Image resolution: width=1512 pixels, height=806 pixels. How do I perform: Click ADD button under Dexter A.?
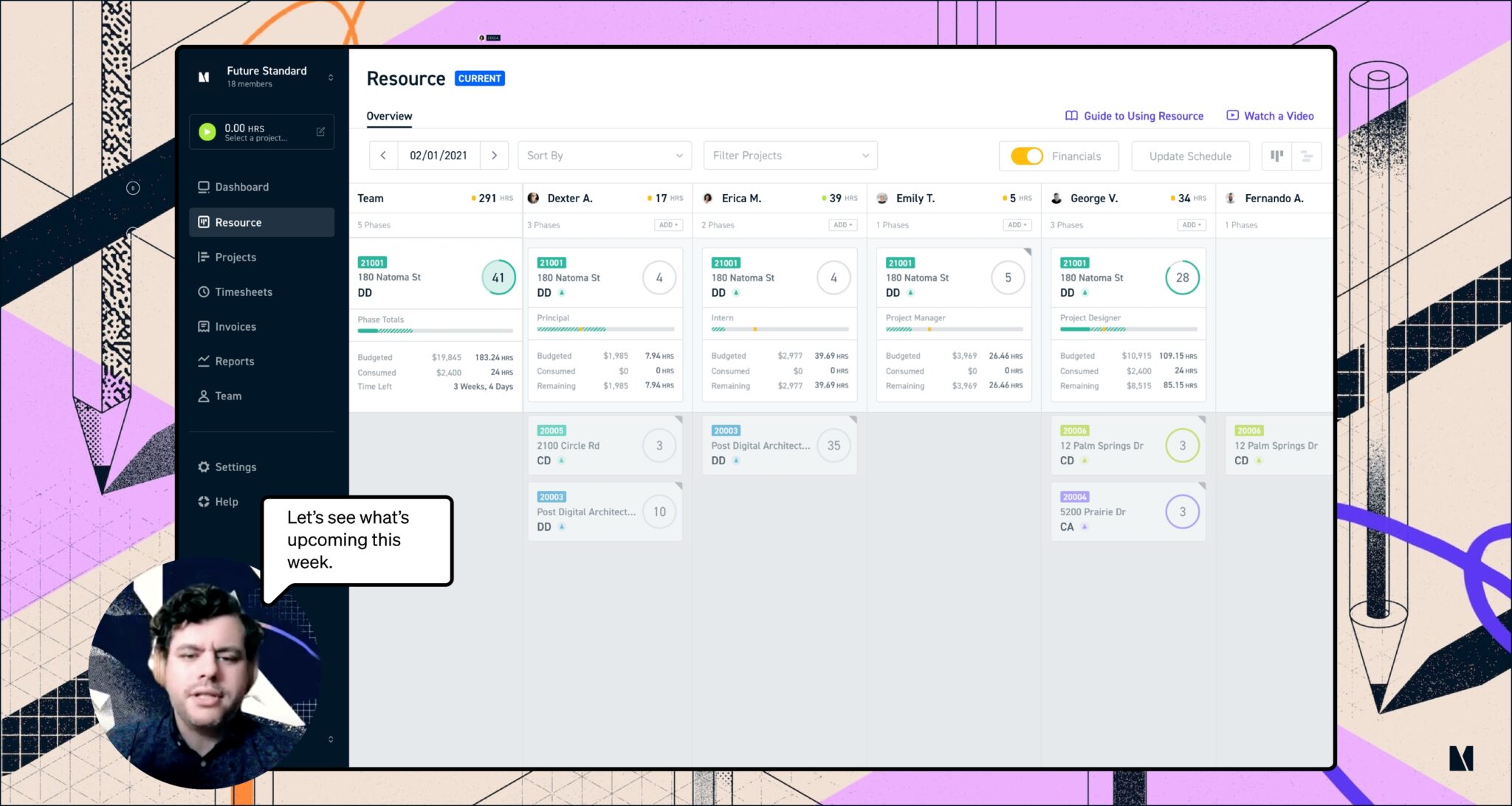point(667,225)
